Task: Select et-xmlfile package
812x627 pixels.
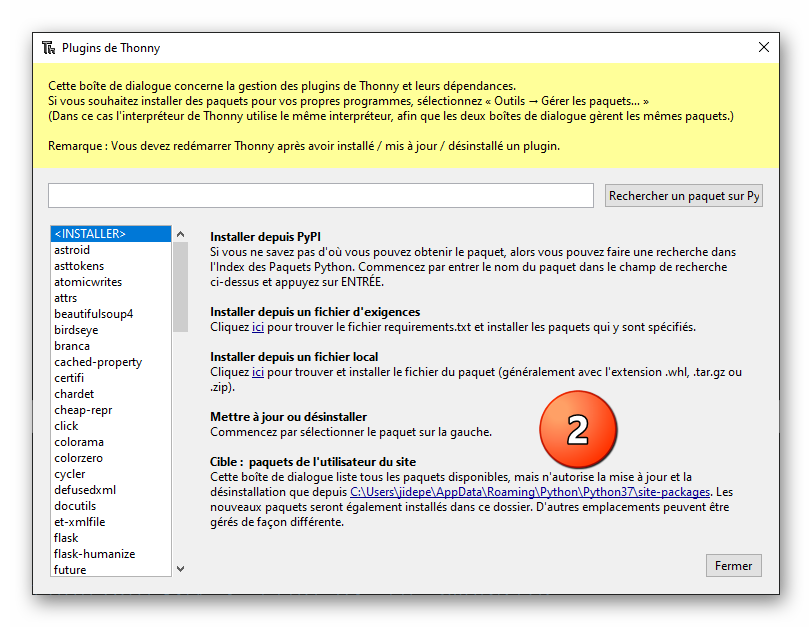Action: pyautogui.click(x=111, y=522)
